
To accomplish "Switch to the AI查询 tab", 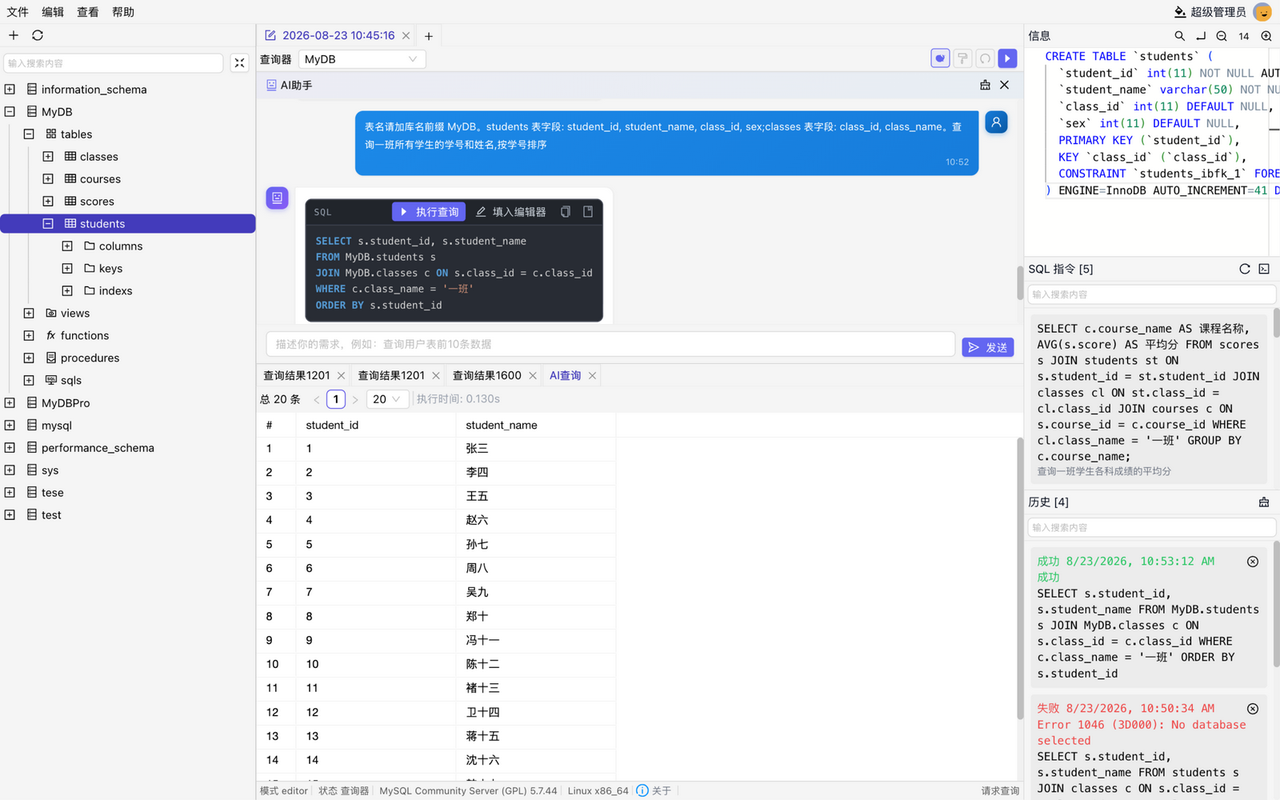I will 565,376.
